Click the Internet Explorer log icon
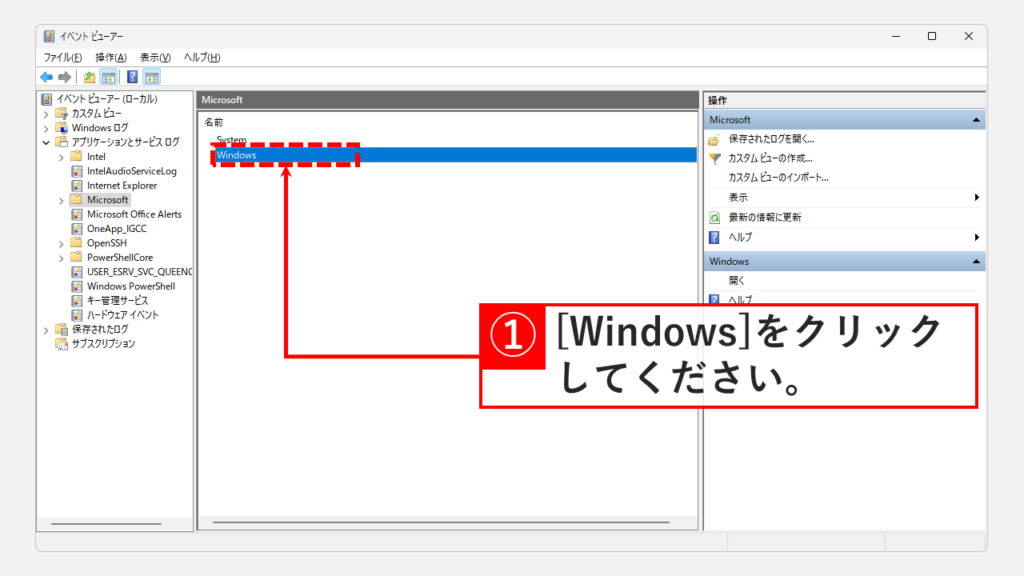The width and height of the screenshot is (1024, 576). click(x=76, y=185)
